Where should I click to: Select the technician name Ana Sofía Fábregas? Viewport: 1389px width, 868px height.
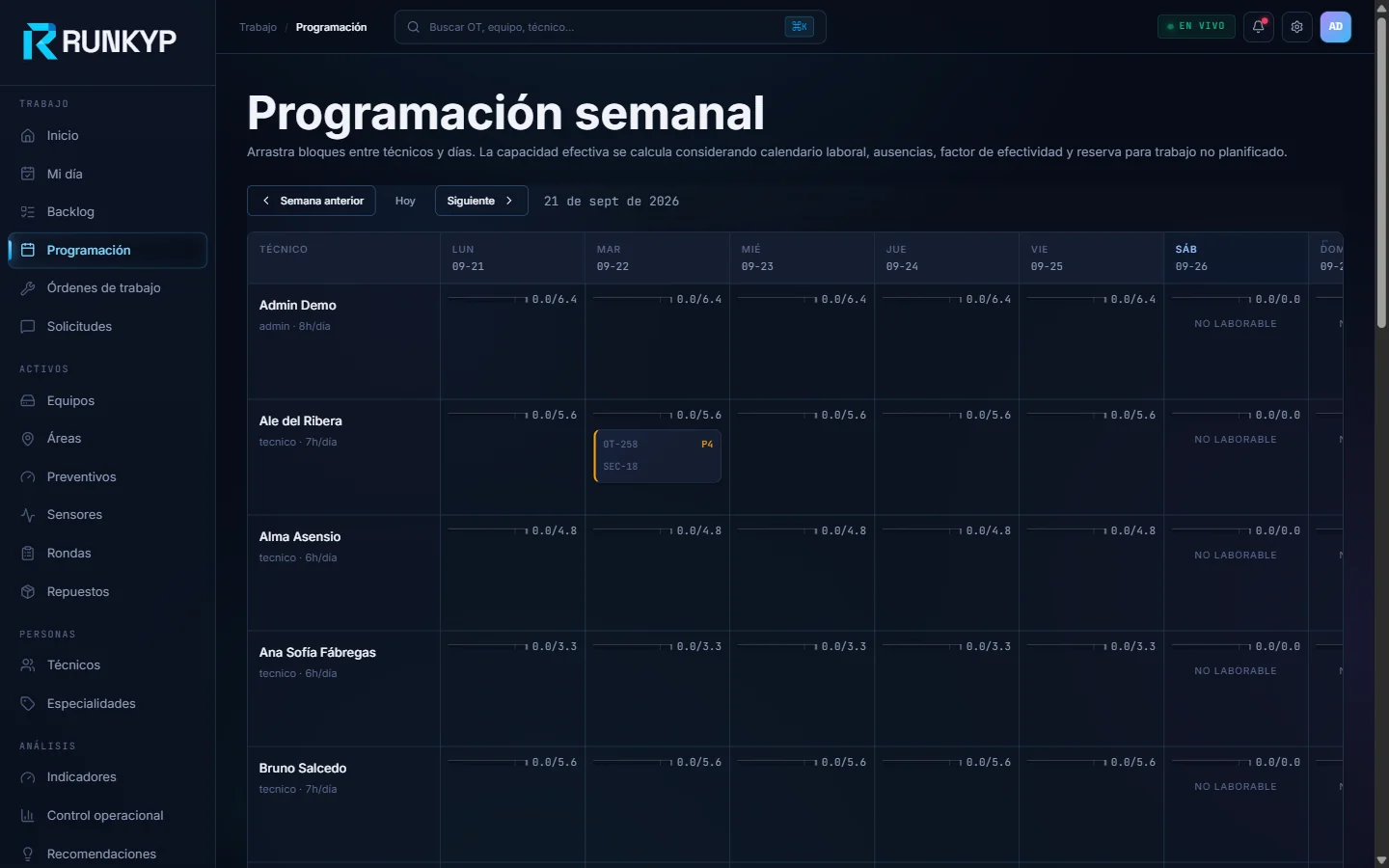pos(317,653)
